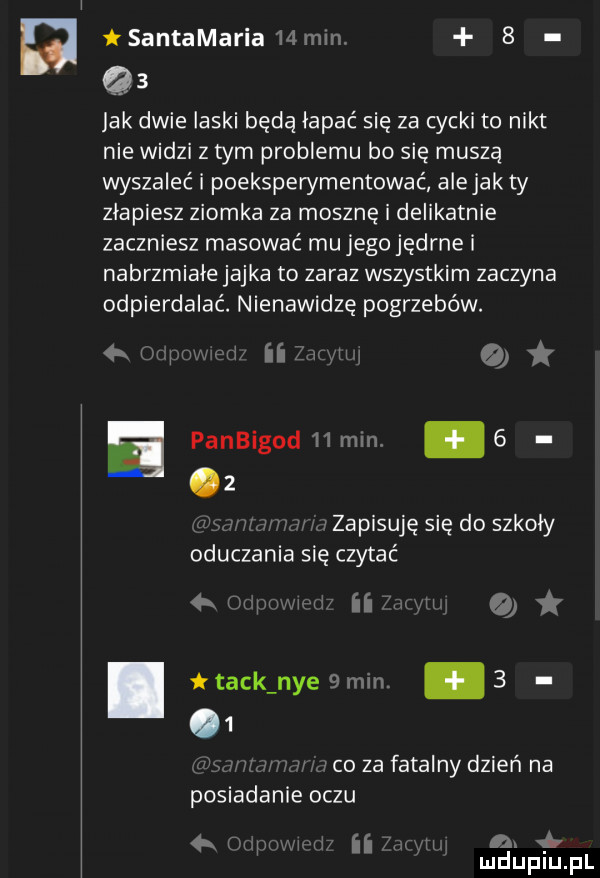
Task: Downvote SantaMaria's comment with minus button
Action: coord(552,37)
